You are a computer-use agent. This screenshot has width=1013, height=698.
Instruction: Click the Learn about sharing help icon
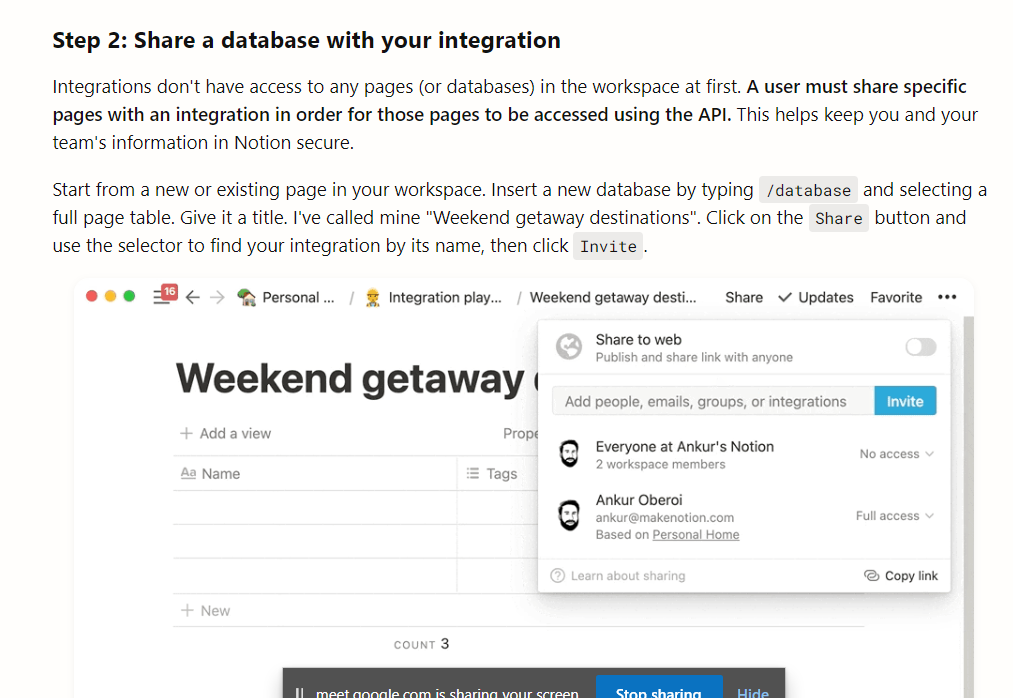point(558,576)
